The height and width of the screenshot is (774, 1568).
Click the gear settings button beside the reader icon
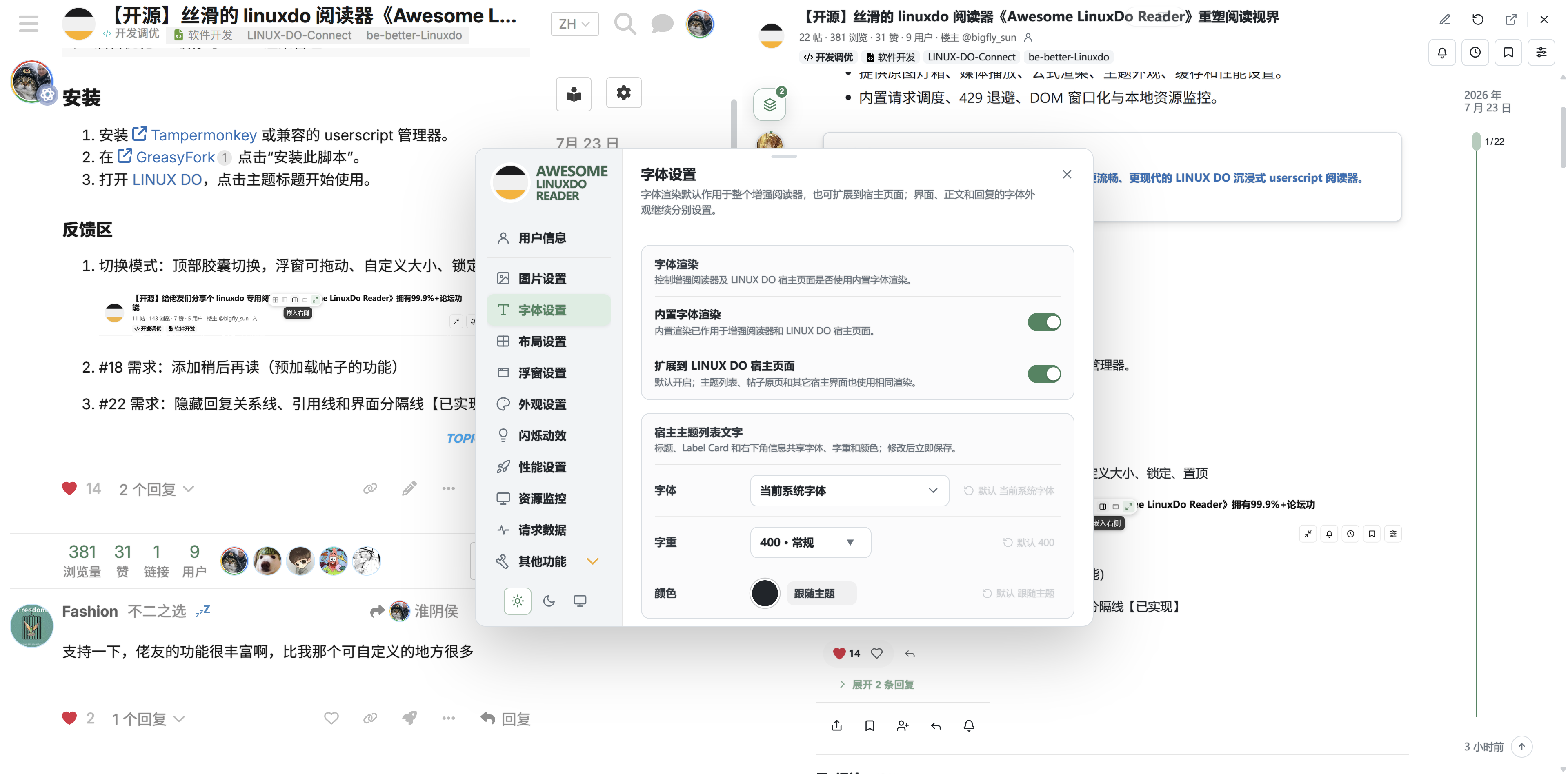tap(623, 93)
